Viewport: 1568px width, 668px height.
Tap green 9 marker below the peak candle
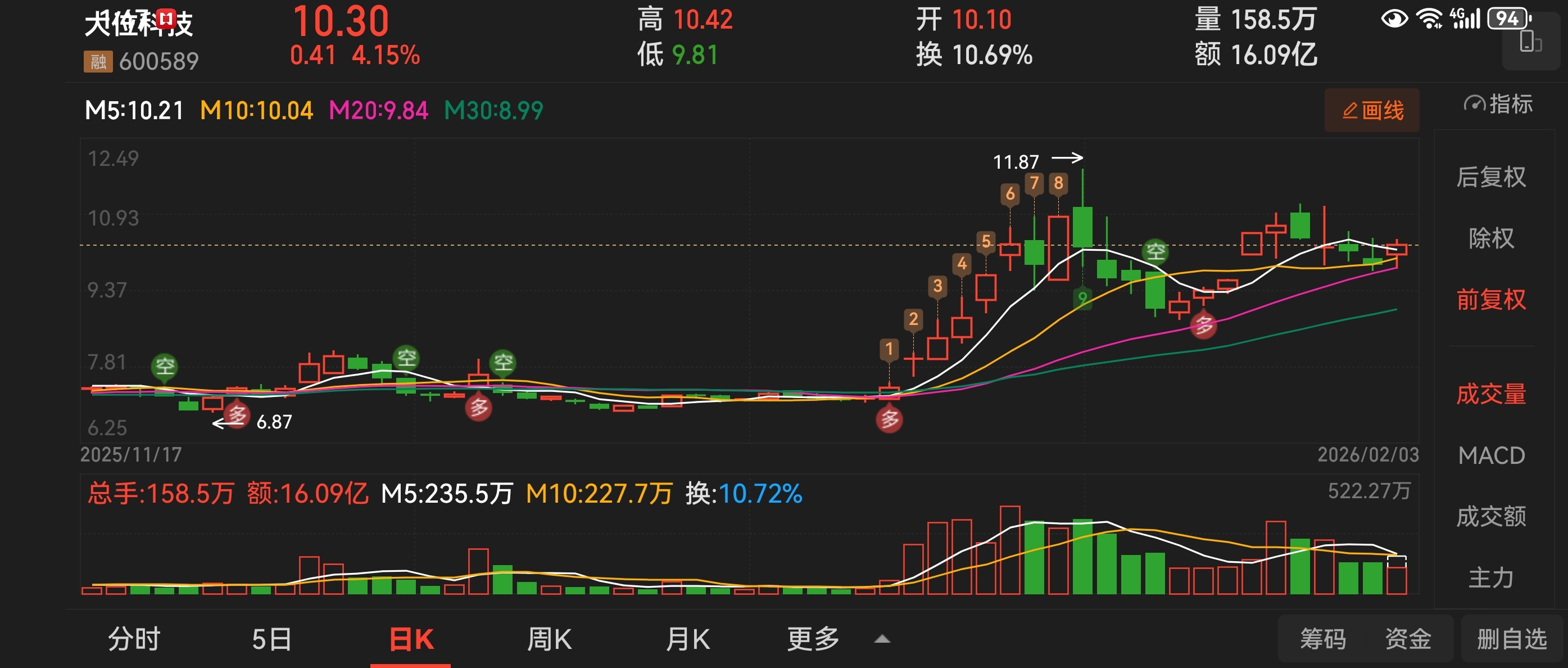tap(1082, 298)
